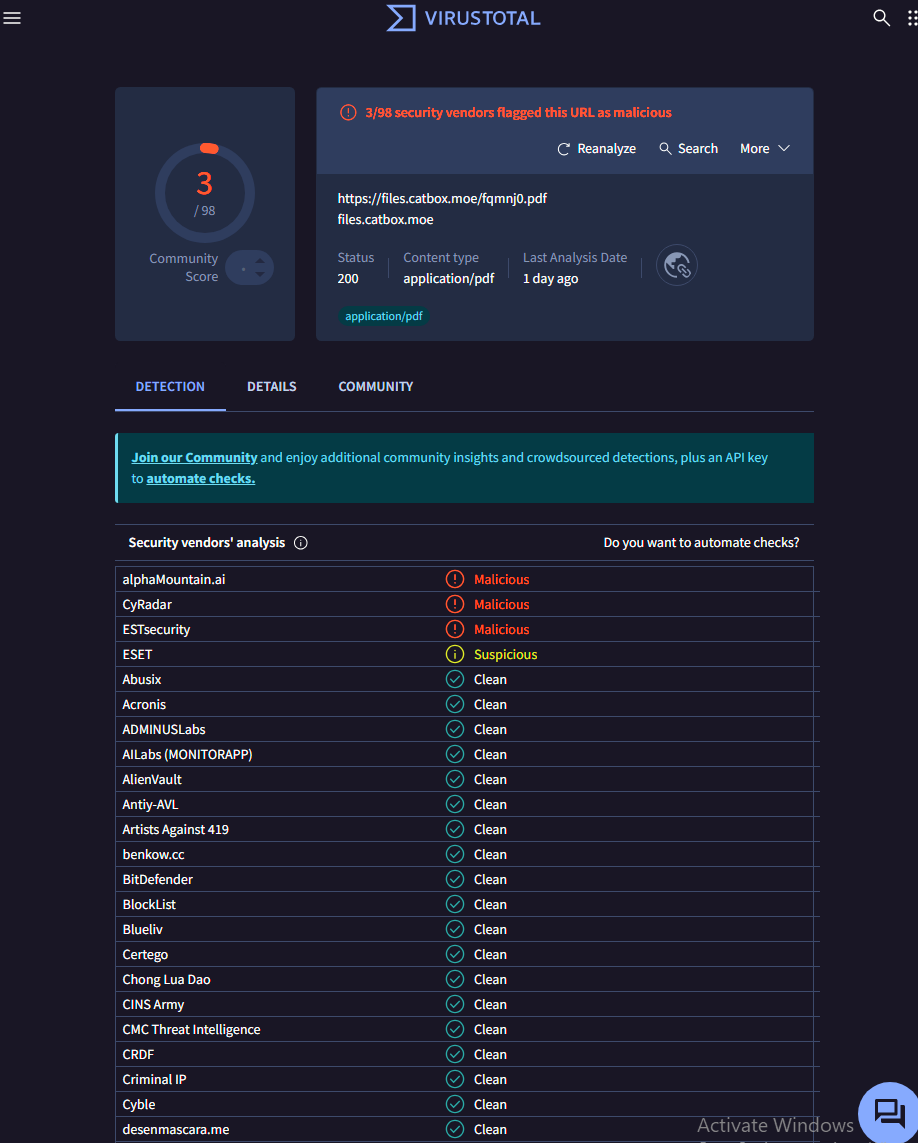Click the VirusTotal logo
The width and height of the screenshot is (918, 1143).
(x=464, y=18)
